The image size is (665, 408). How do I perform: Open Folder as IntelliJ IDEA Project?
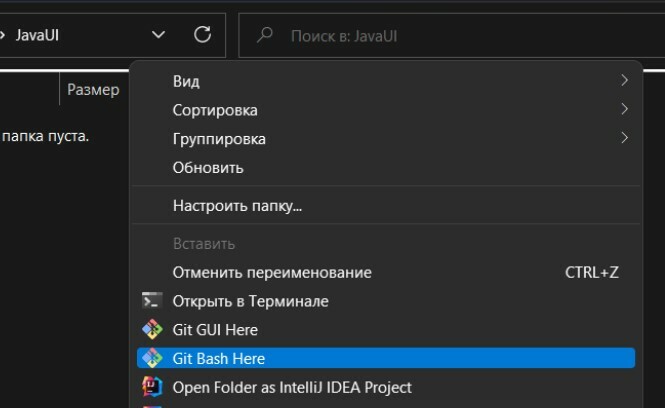[386, 387]
